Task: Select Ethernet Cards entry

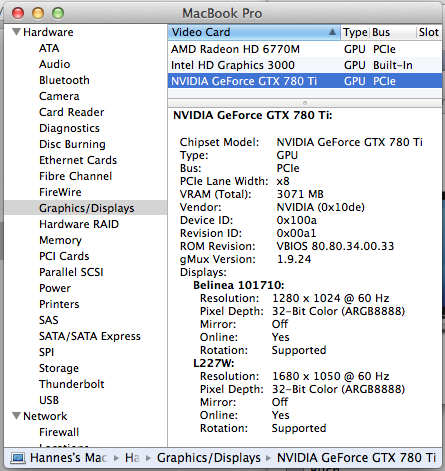Action: coord(78,160)
